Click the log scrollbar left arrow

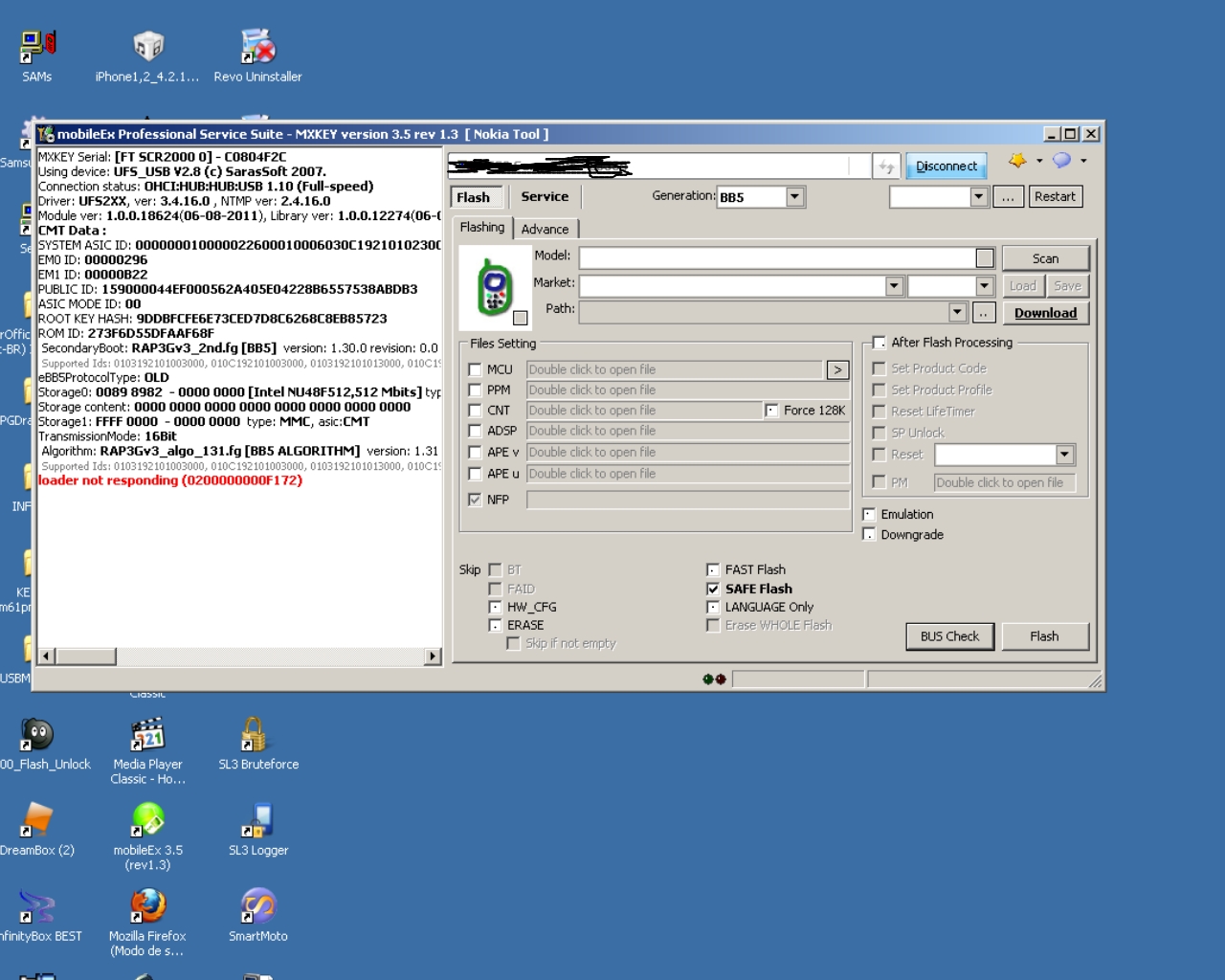point(46,657)
